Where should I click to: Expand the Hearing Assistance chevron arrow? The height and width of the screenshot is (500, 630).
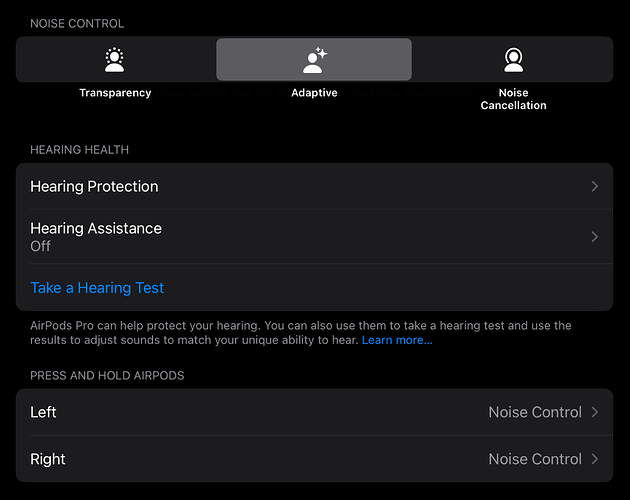click(595, 237)
